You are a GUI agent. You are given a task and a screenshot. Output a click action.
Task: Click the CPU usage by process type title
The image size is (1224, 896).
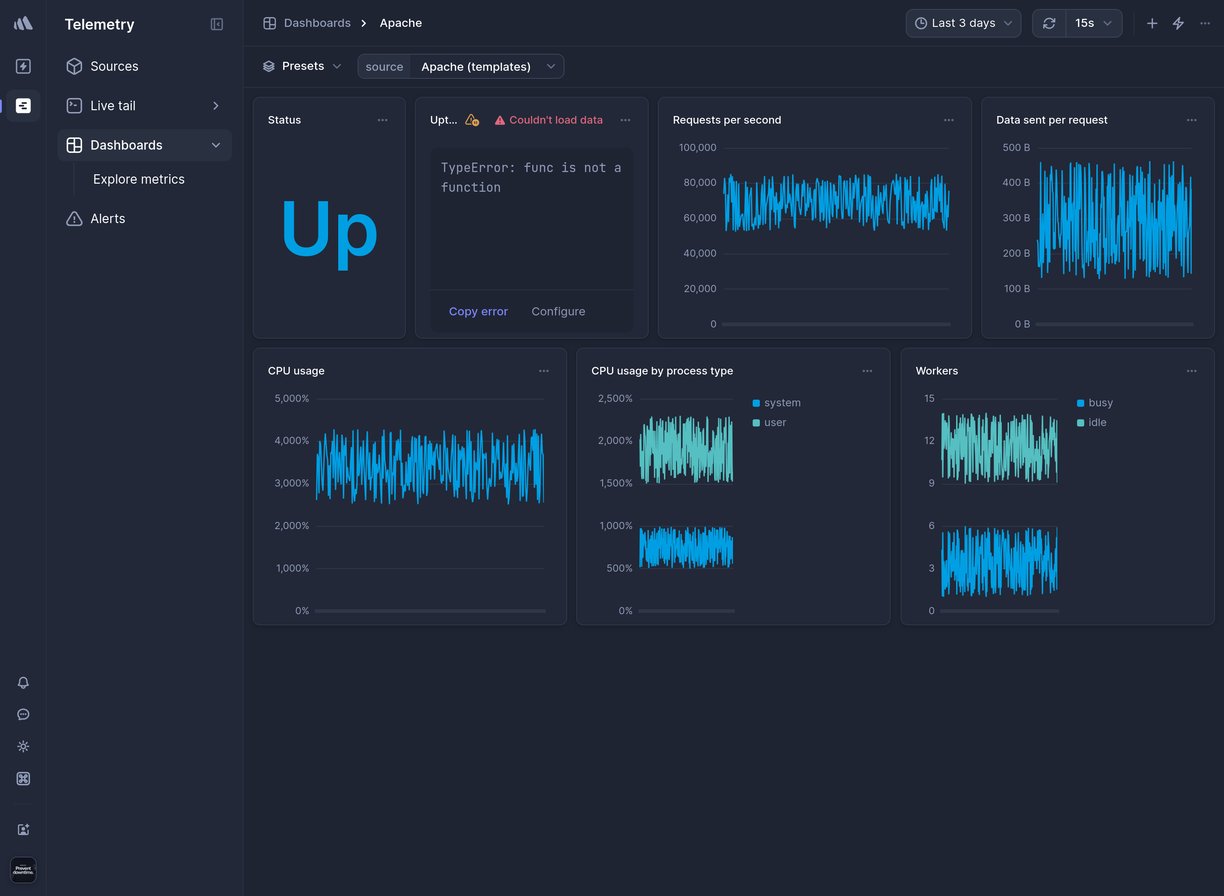point(662,371)
